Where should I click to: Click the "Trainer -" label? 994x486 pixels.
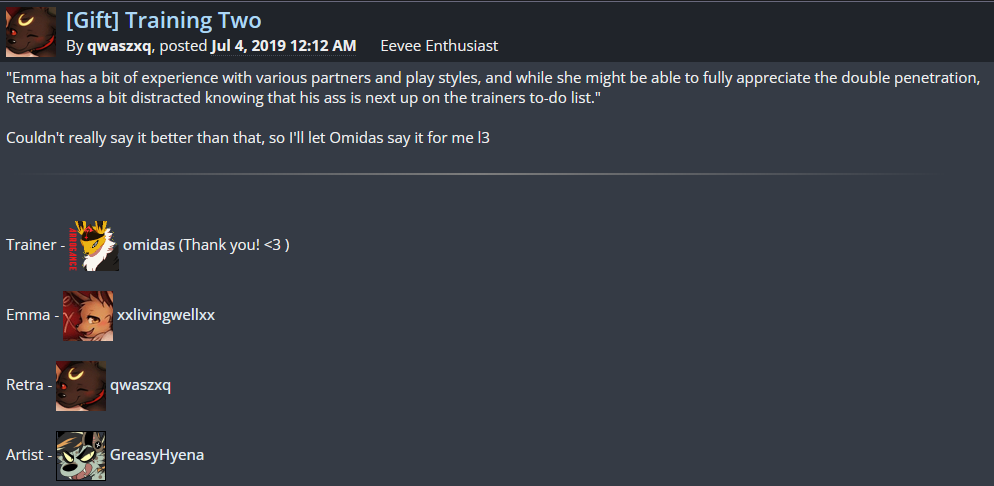(x=35, y=245)
